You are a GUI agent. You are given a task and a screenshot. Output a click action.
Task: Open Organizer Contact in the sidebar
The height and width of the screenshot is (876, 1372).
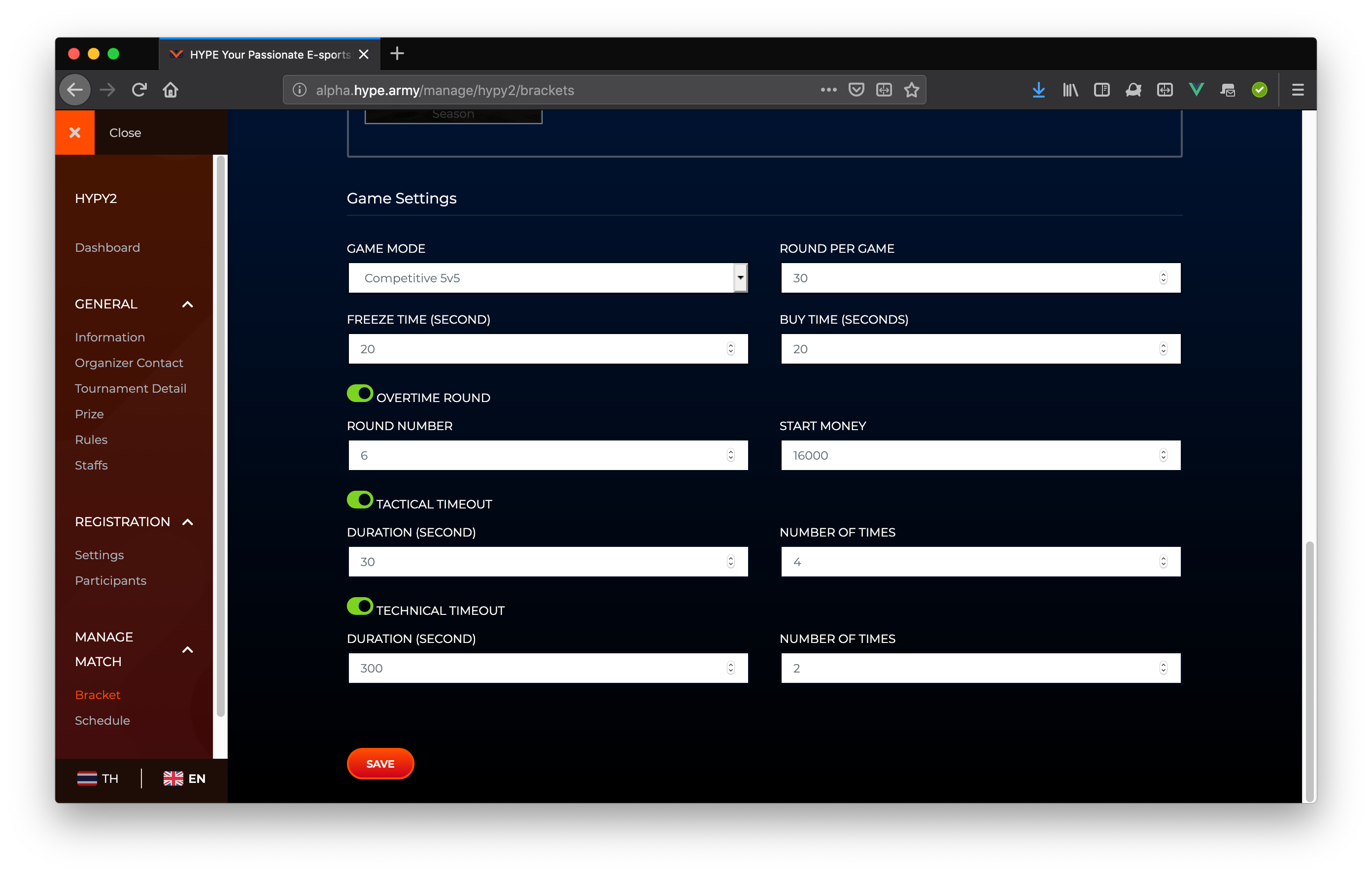tap(129, 363)
